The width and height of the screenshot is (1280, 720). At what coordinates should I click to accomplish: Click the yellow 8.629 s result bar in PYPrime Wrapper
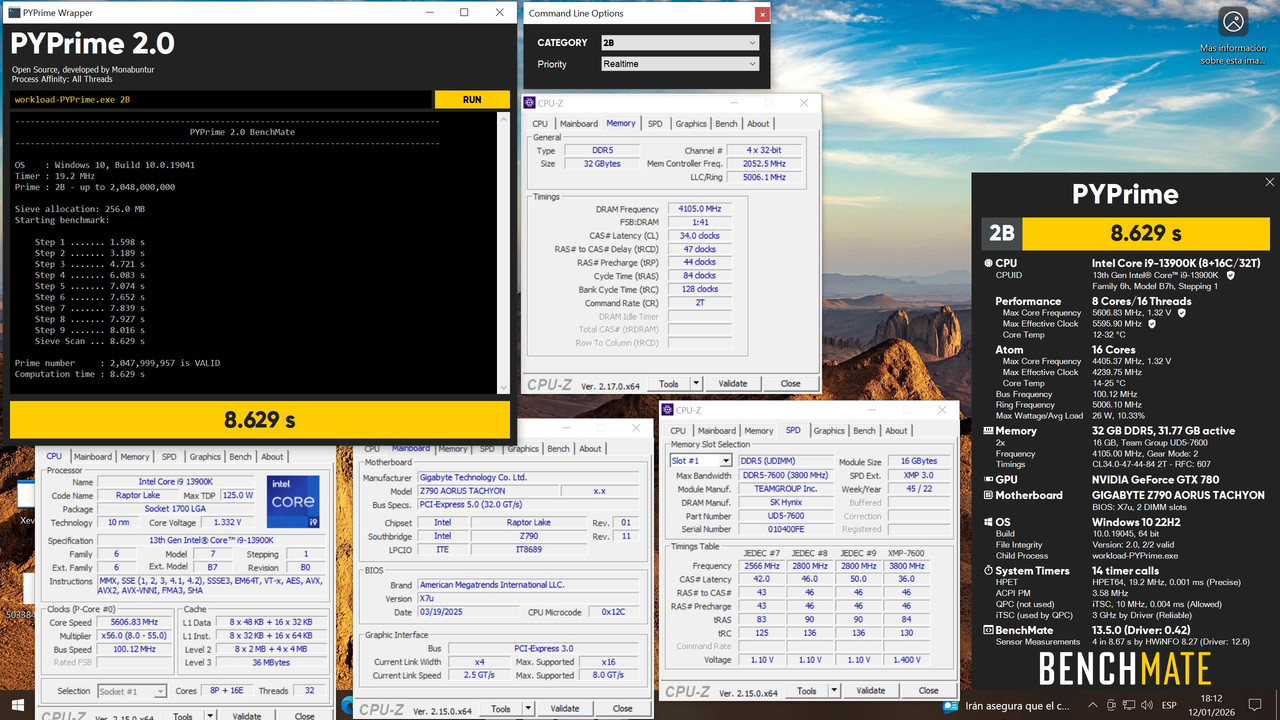tap(259, 420)
